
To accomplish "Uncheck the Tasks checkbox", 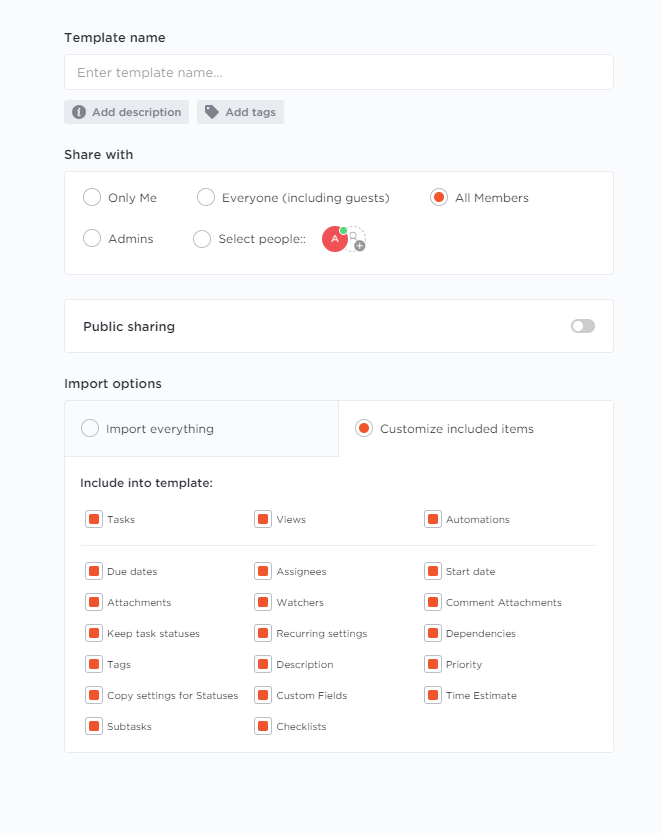I will (94, 519).
